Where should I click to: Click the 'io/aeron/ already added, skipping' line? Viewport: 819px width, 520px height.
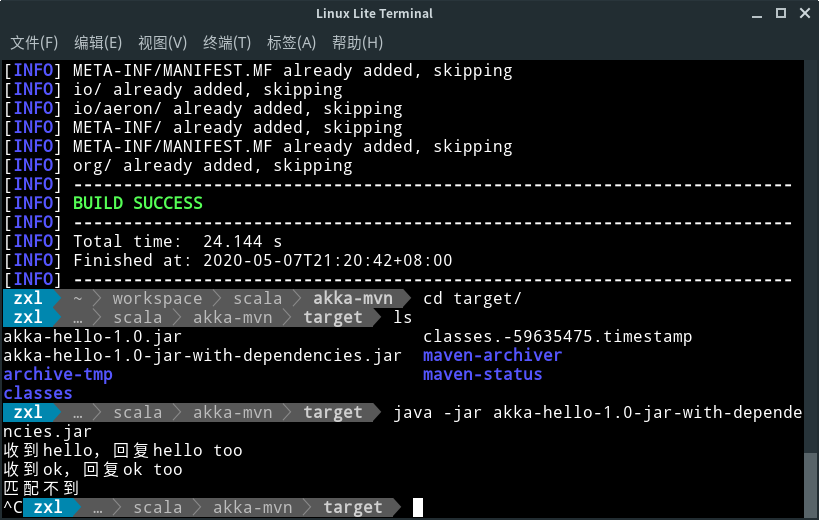coord(238,109)
